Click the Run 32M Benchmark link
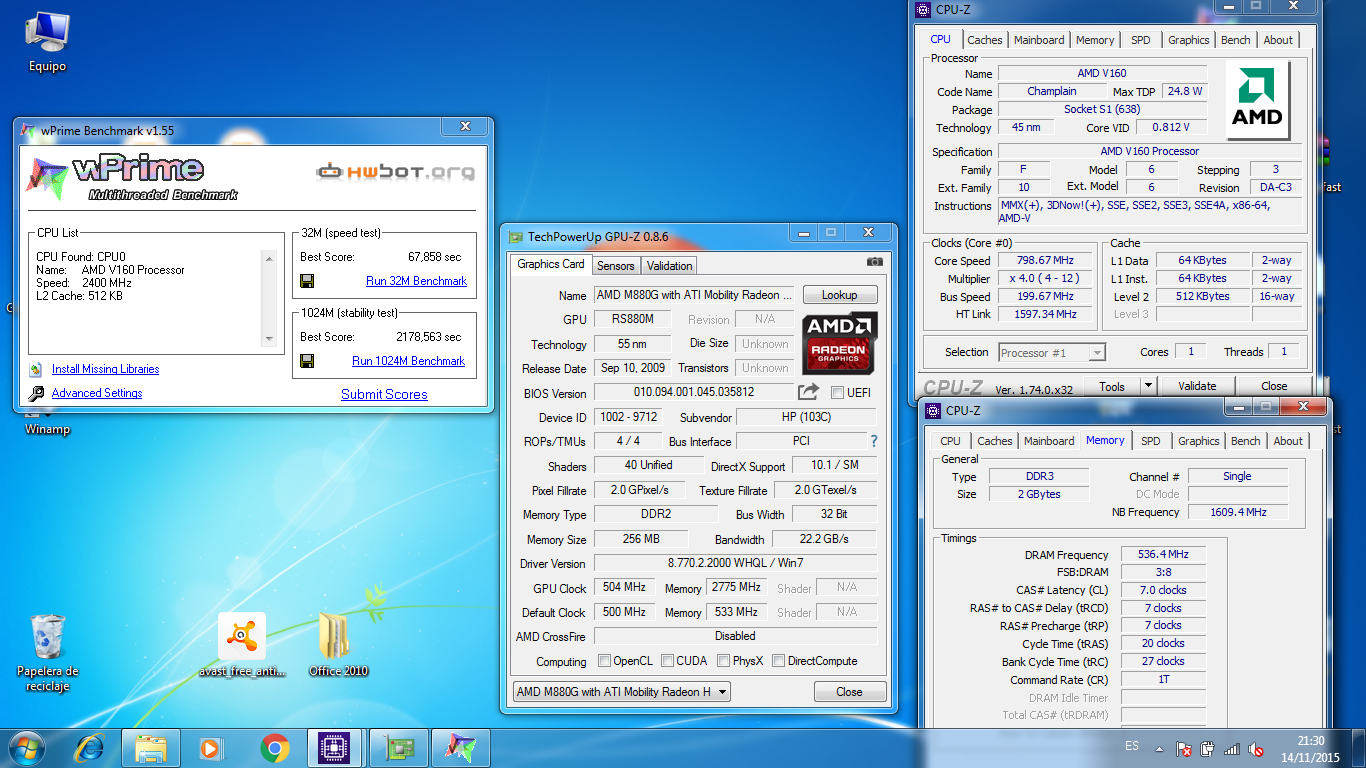The image size is (1366, 768). click(x=416, y=281)
